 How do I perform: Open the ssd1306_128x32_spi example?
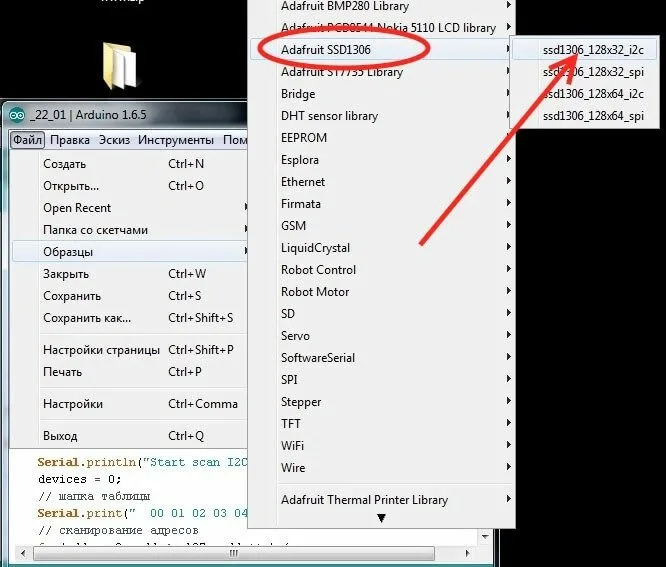[x=584, y=72]
